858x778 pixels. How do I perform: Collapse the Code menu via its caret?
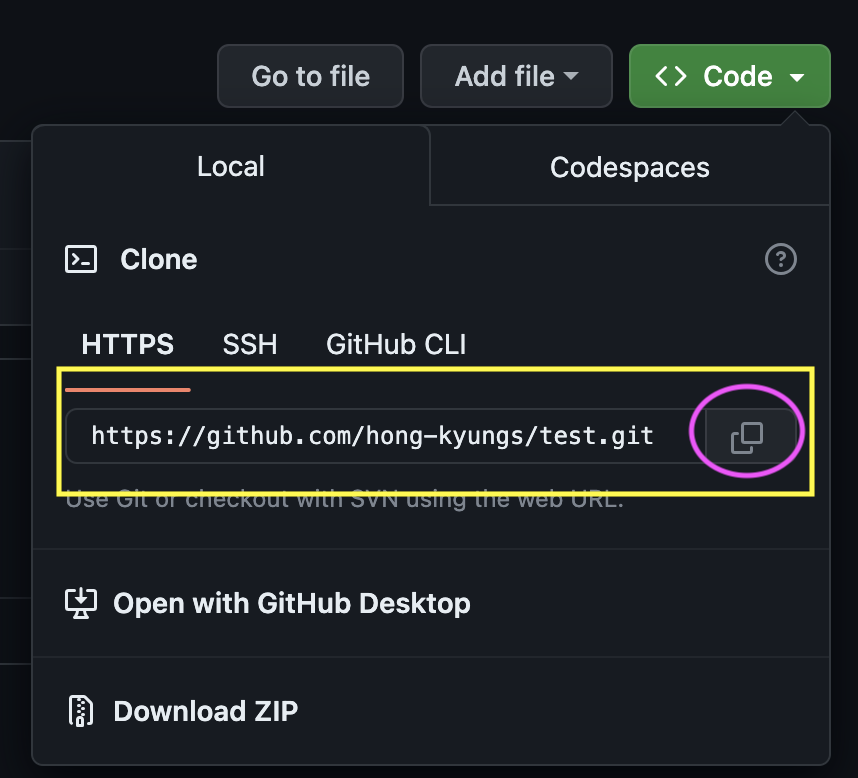797,77
